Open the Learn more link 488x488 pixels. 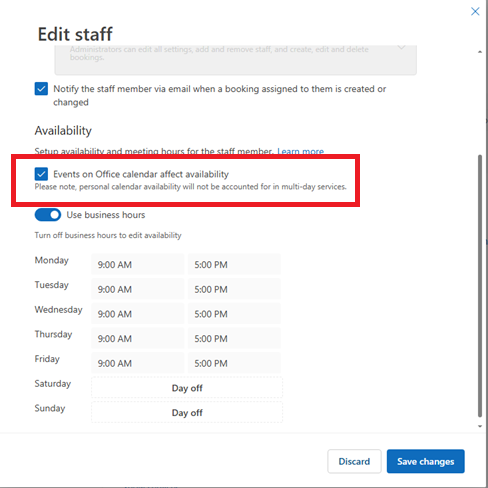pos(300,152)
